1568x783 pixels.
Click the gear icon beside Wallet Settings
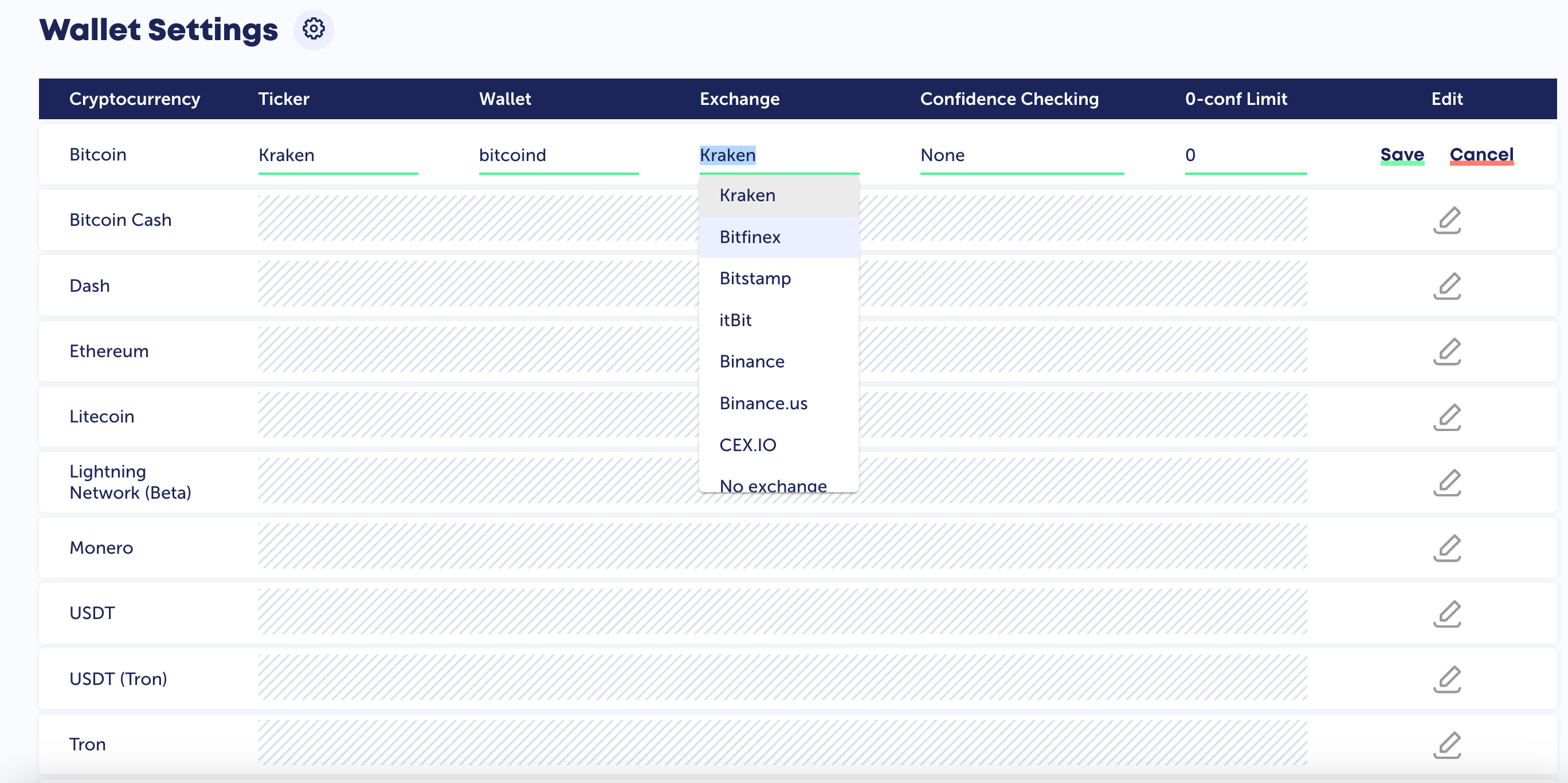313,29
